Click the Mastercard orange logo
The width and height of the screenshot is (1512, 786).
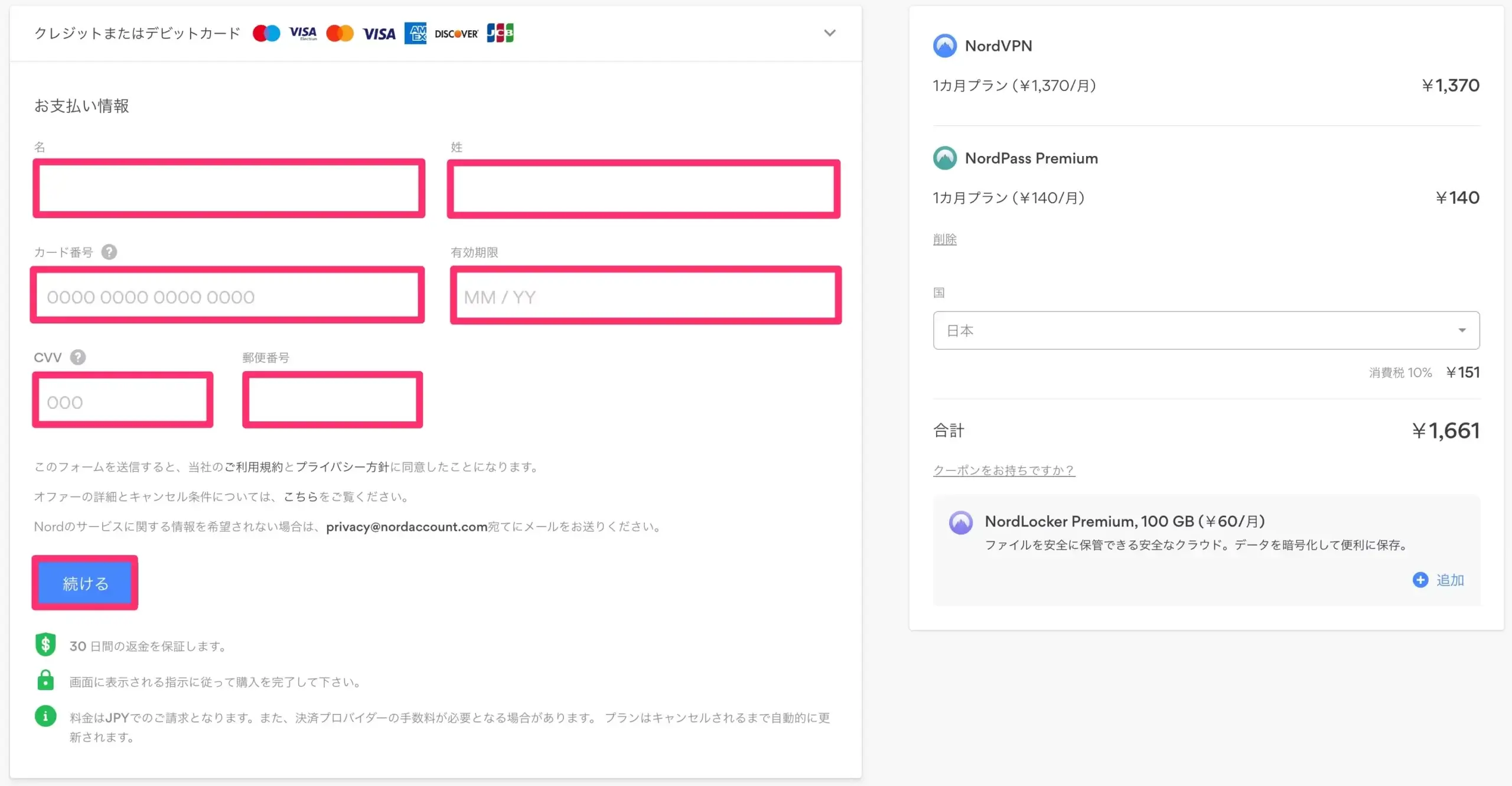click(340, 33)
